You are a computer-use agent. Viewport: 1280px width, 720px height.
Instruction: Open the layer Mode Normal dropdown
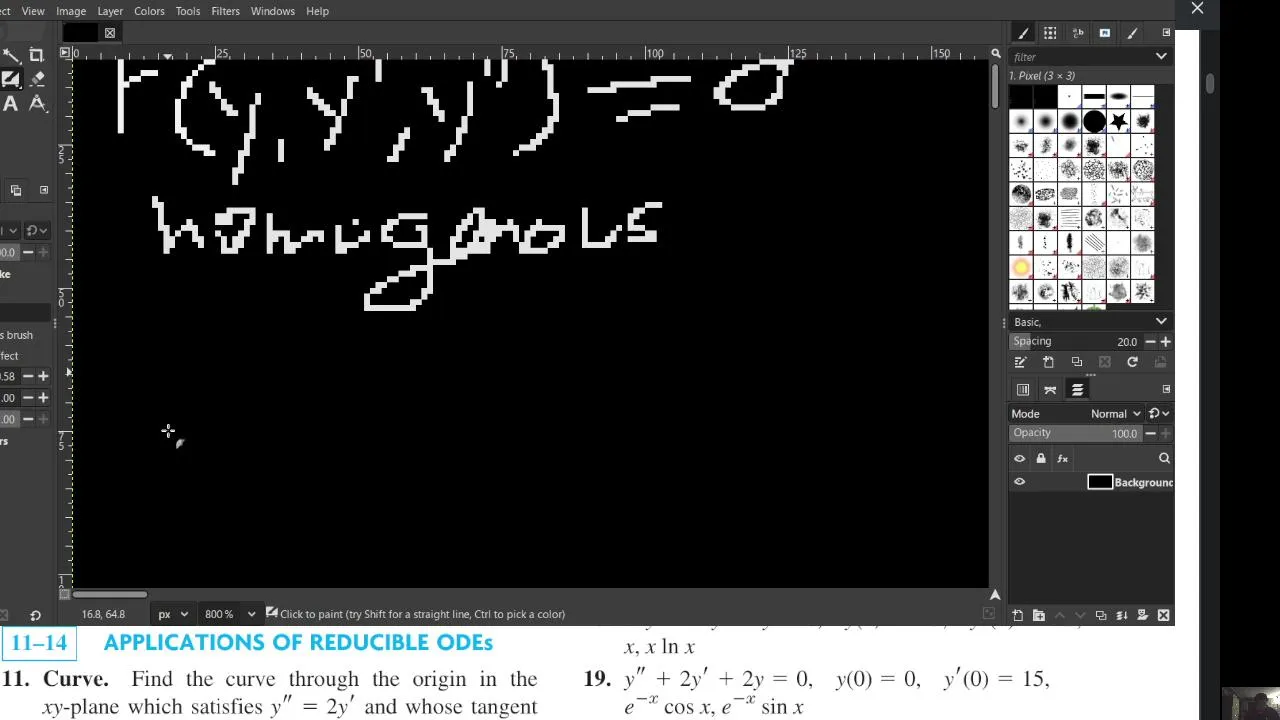(x=1115, y=414)
